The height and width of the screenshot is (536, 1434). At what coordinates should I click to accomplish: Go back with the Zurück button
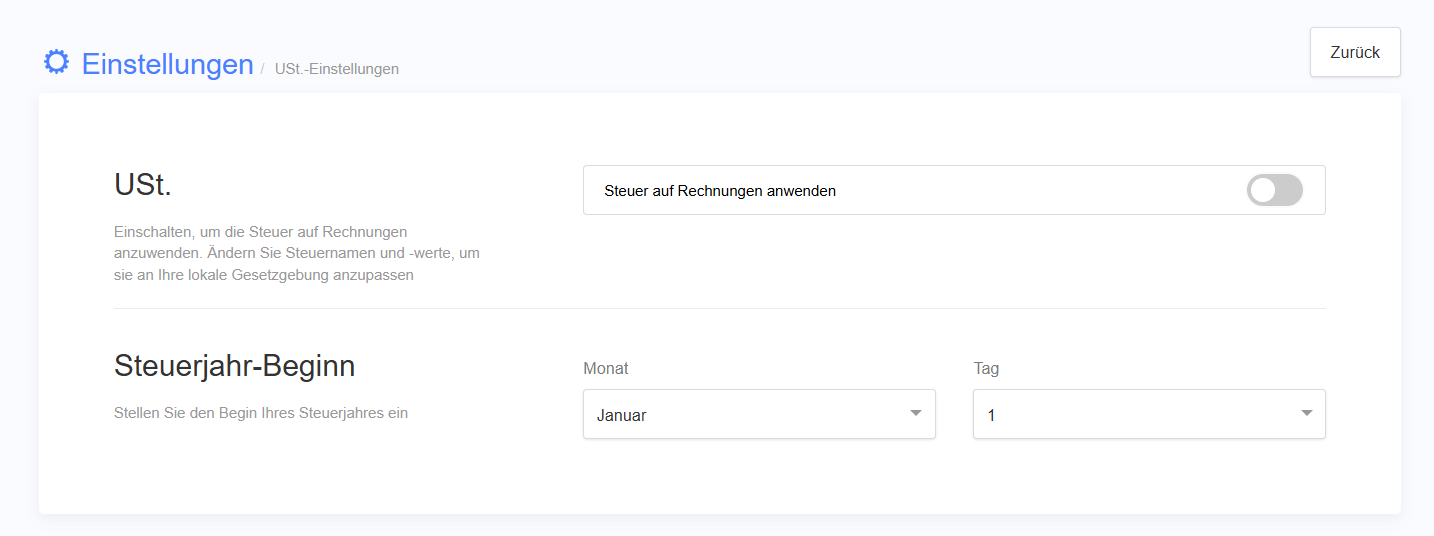(1355, 52)
